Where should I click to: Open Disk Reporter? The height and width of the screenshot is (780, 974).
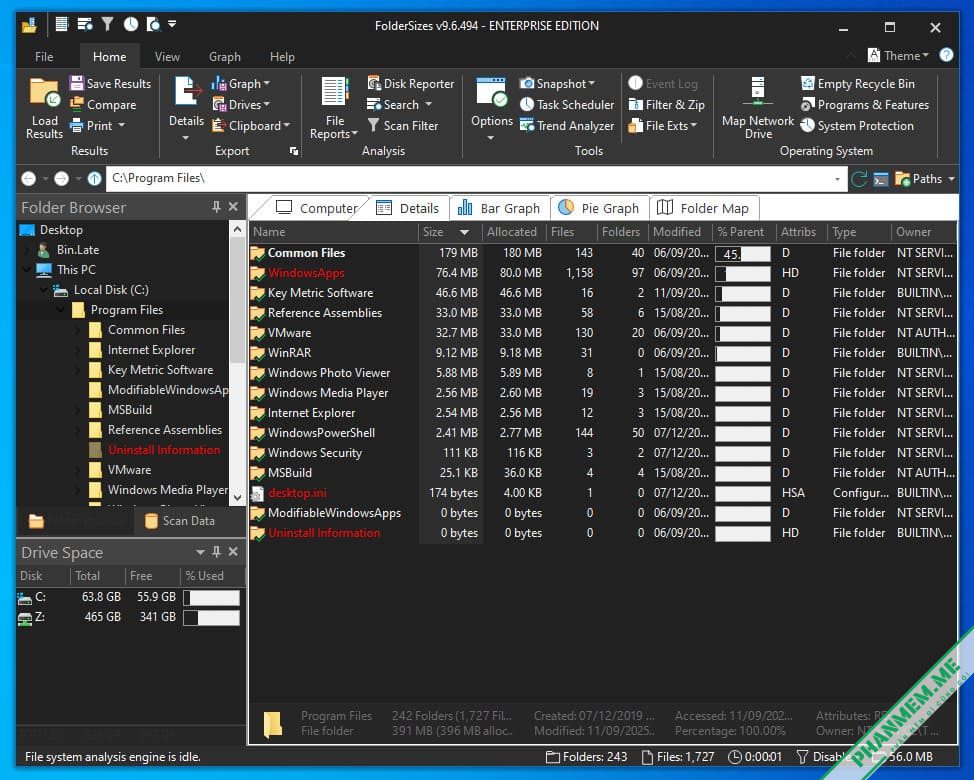[411, 83]
